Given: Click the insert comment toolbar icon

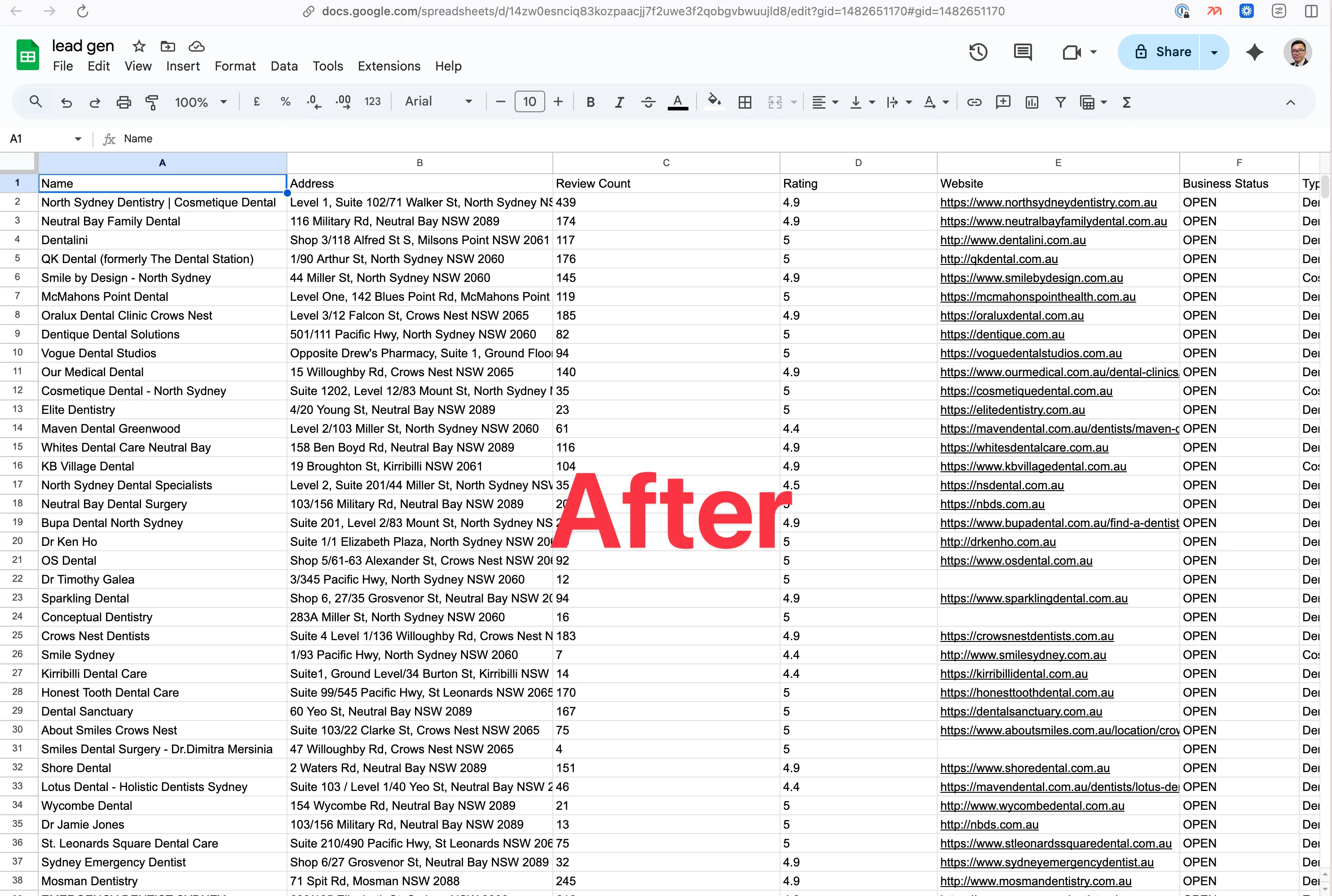Looking at the screenshot, I should click(1003, 102).
